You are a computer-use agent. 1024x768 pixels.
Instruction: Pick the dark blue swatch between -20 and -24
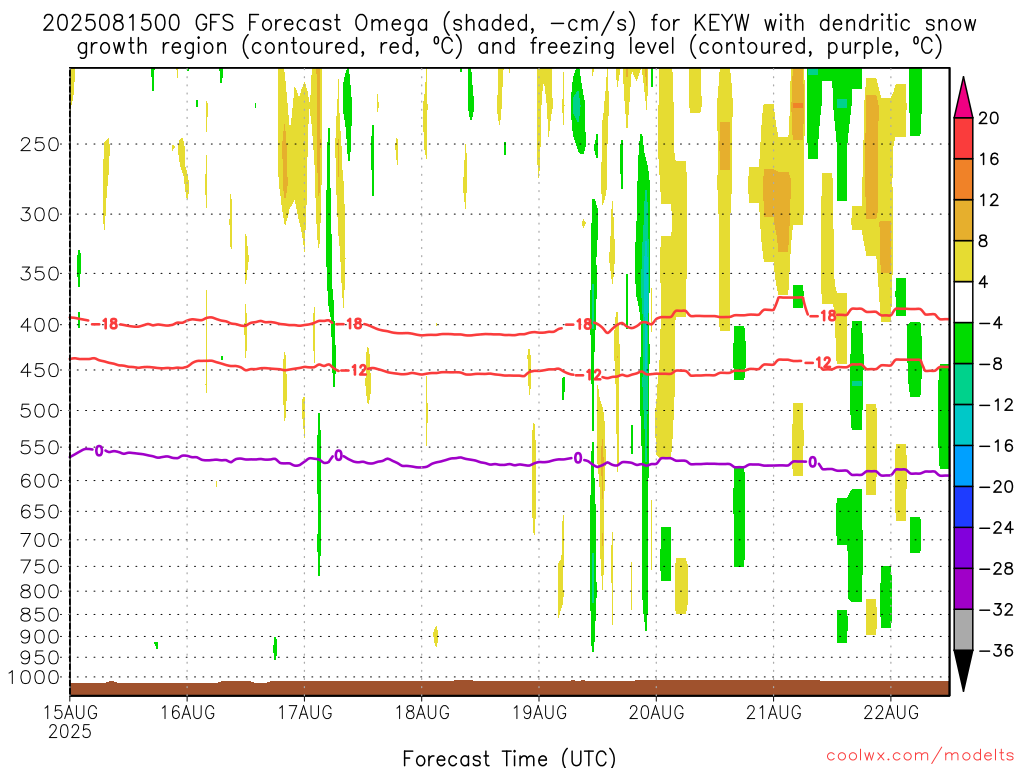click(x=963, y=507)
